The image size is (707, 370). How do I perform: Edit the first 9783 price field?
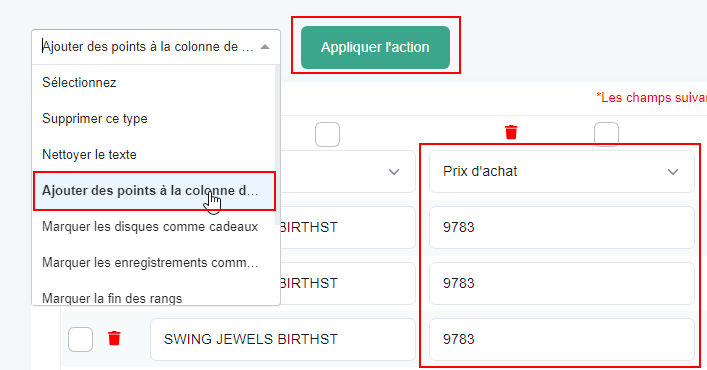561,227
